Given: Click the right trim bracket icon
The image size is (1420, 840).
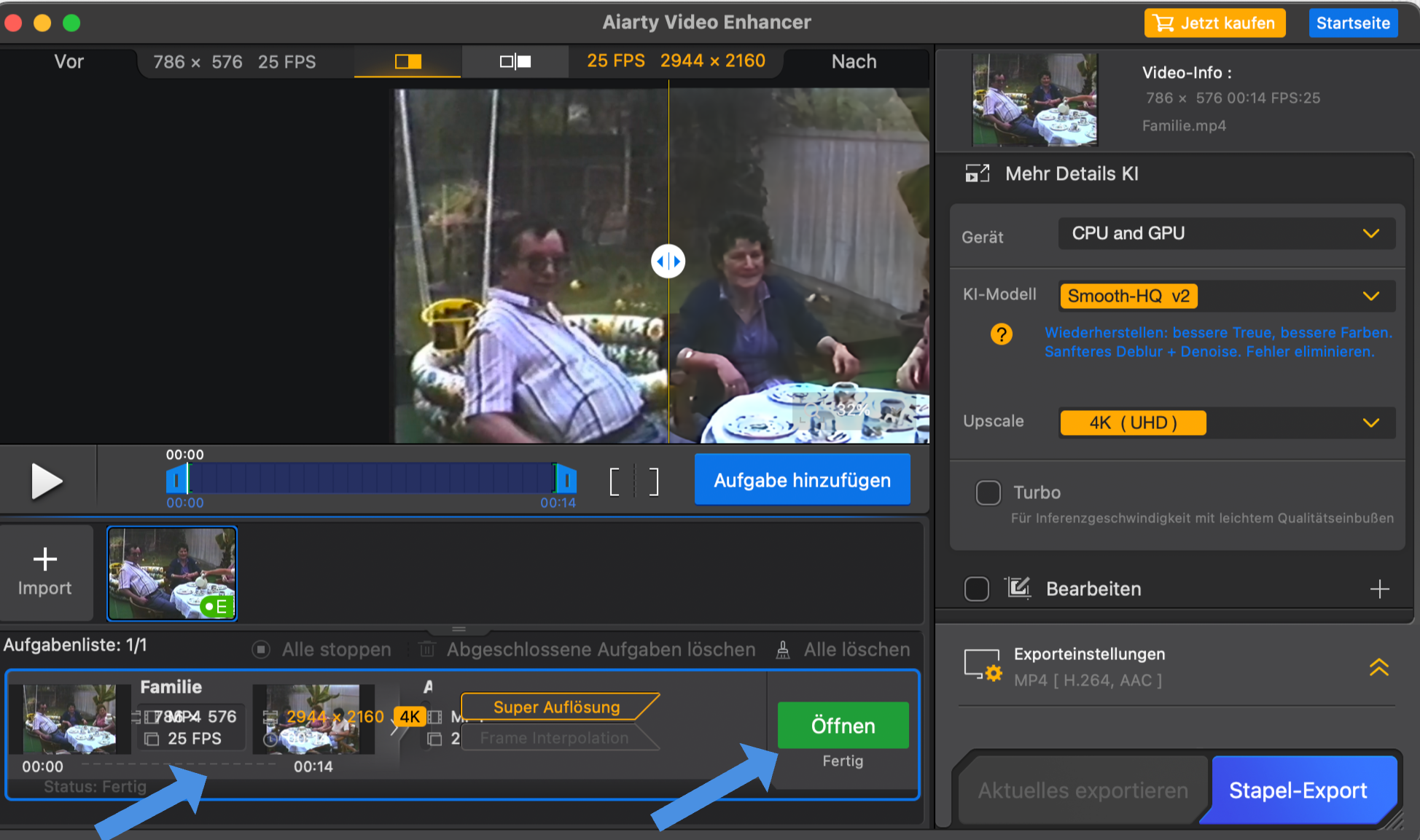Looking at the screenshot, I should (654, 482).
